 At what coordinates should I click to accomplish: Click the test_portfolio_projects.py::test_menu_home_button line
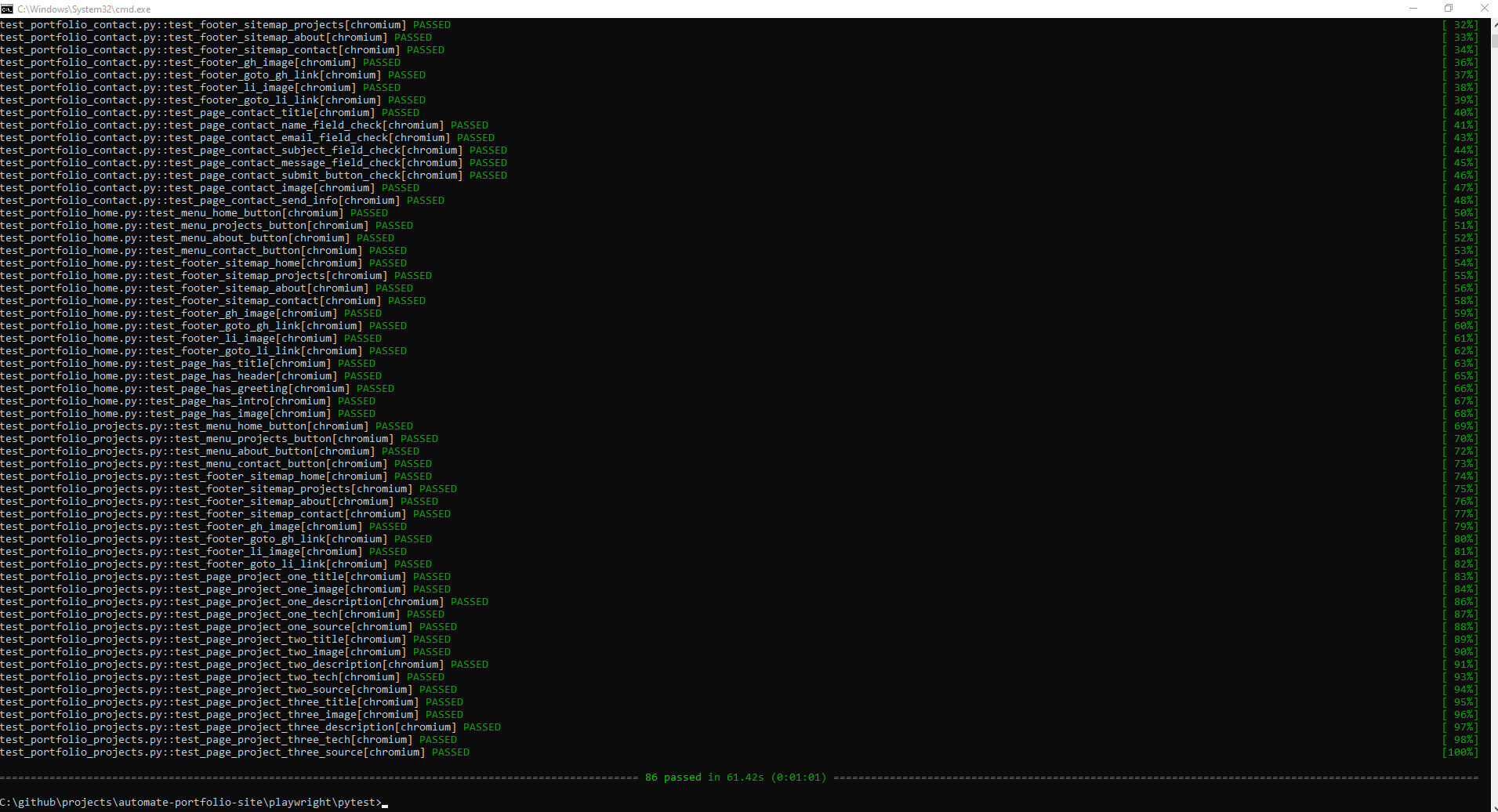click(x=206, y=426)
